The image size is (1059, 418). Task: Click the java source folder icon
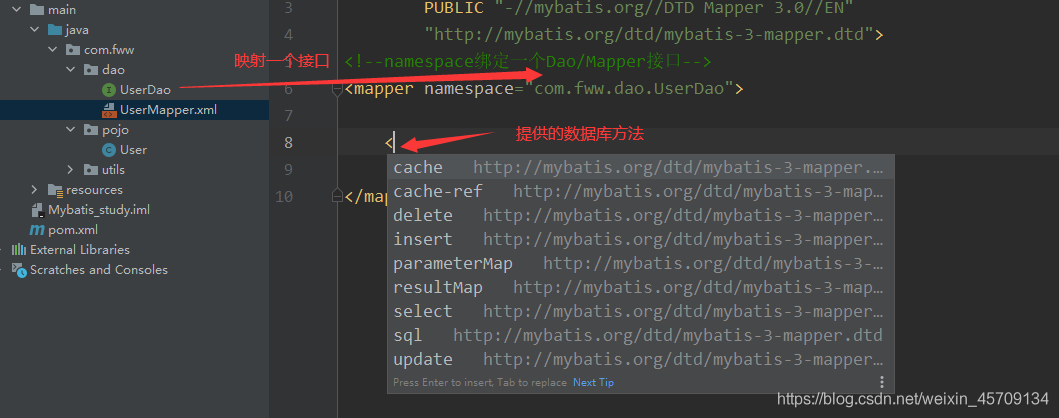click(x=55, y=30)
